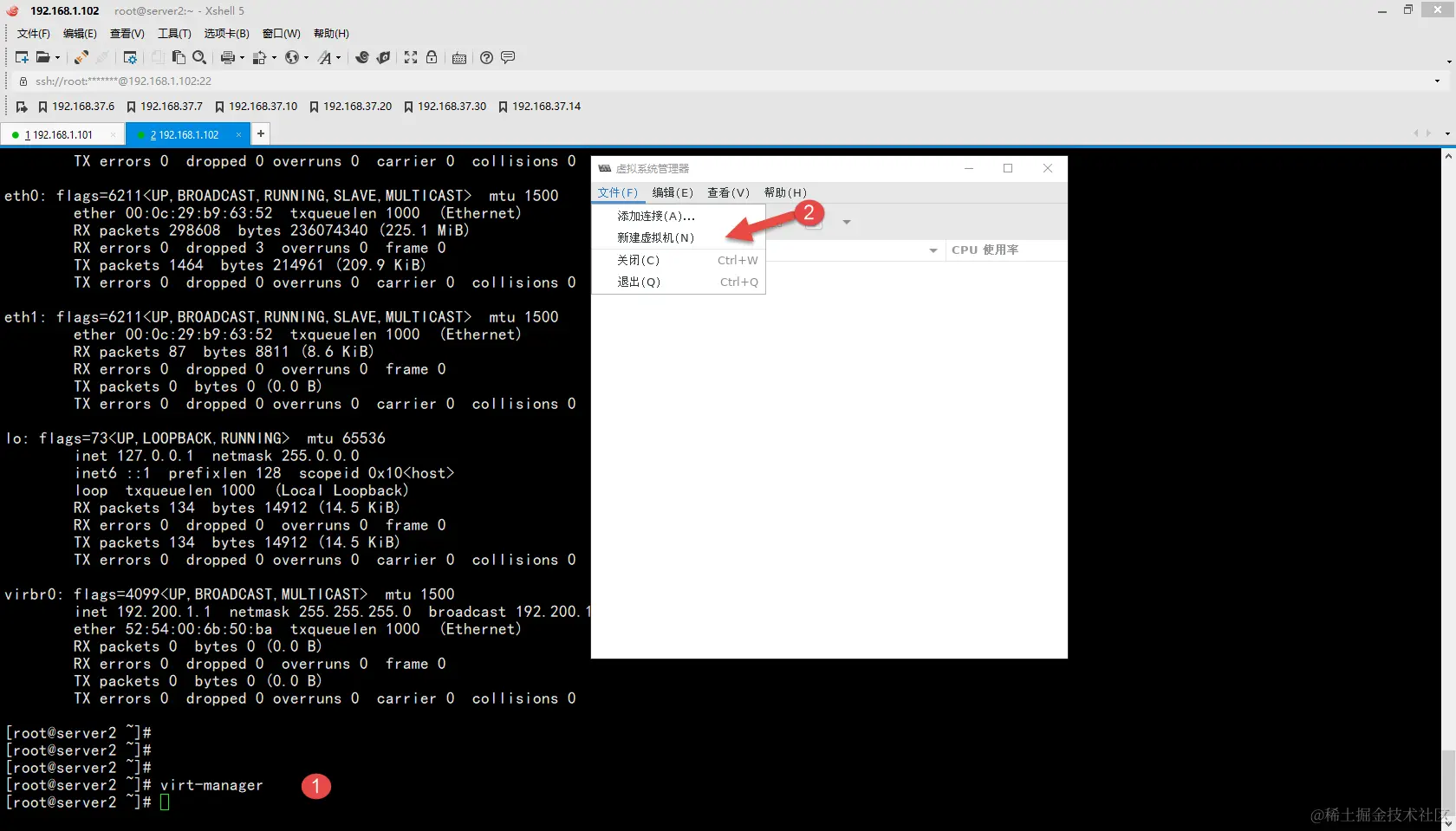Screen dimensions: 1456x831
Task: Open virt-manager 查看(V) menu
Action: coord(728,192)
